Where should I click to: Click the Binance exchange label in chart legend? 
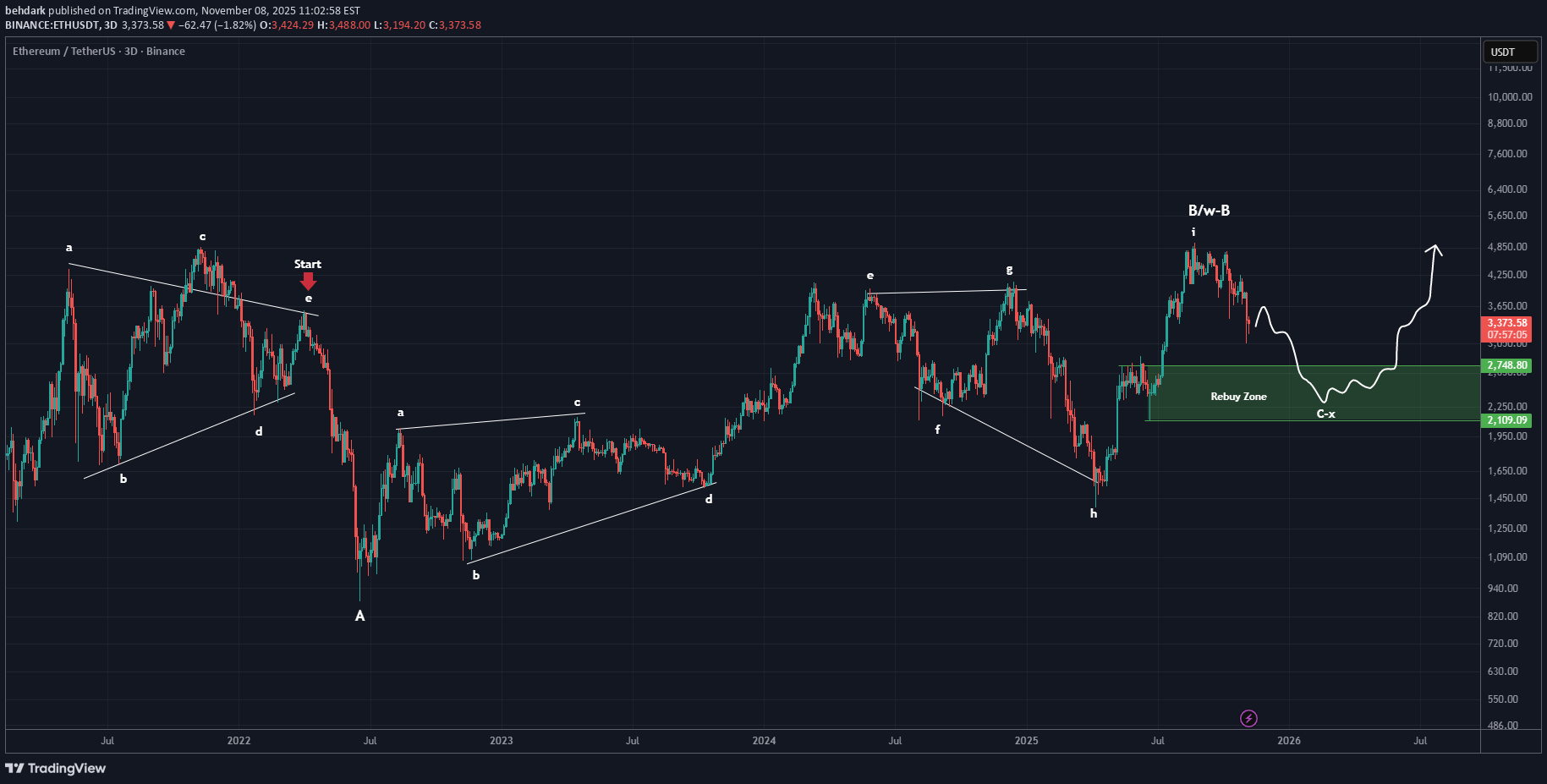(x=164, y=51)
